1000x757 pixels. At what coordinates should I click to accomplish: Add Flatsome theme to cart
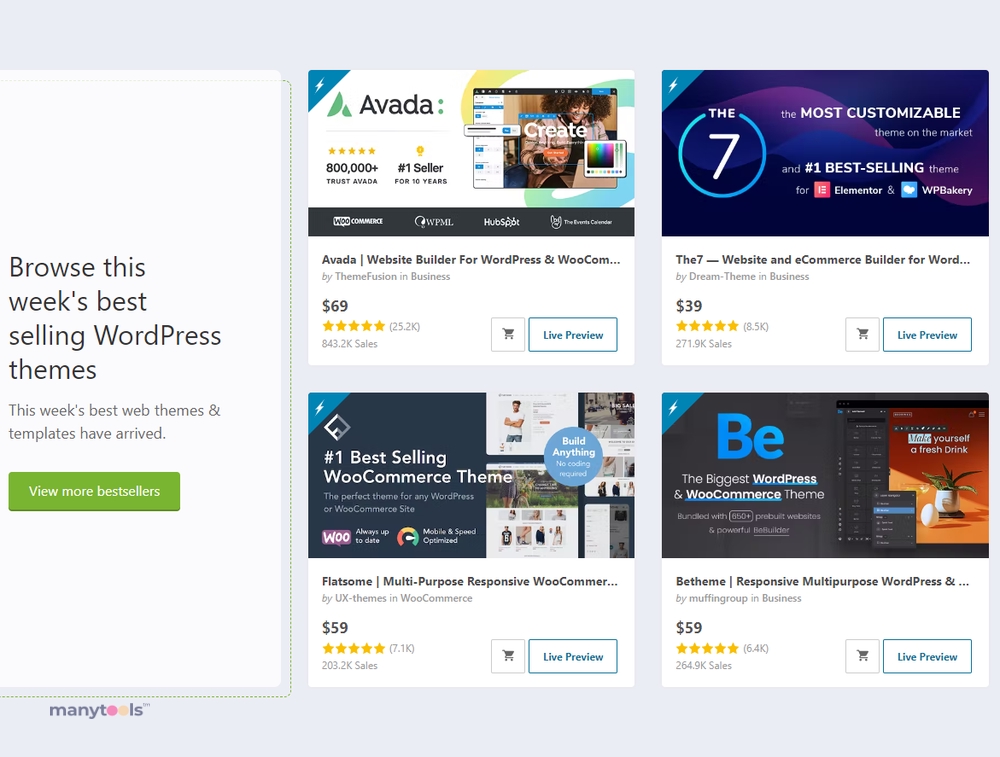click(x=508, y=656)
